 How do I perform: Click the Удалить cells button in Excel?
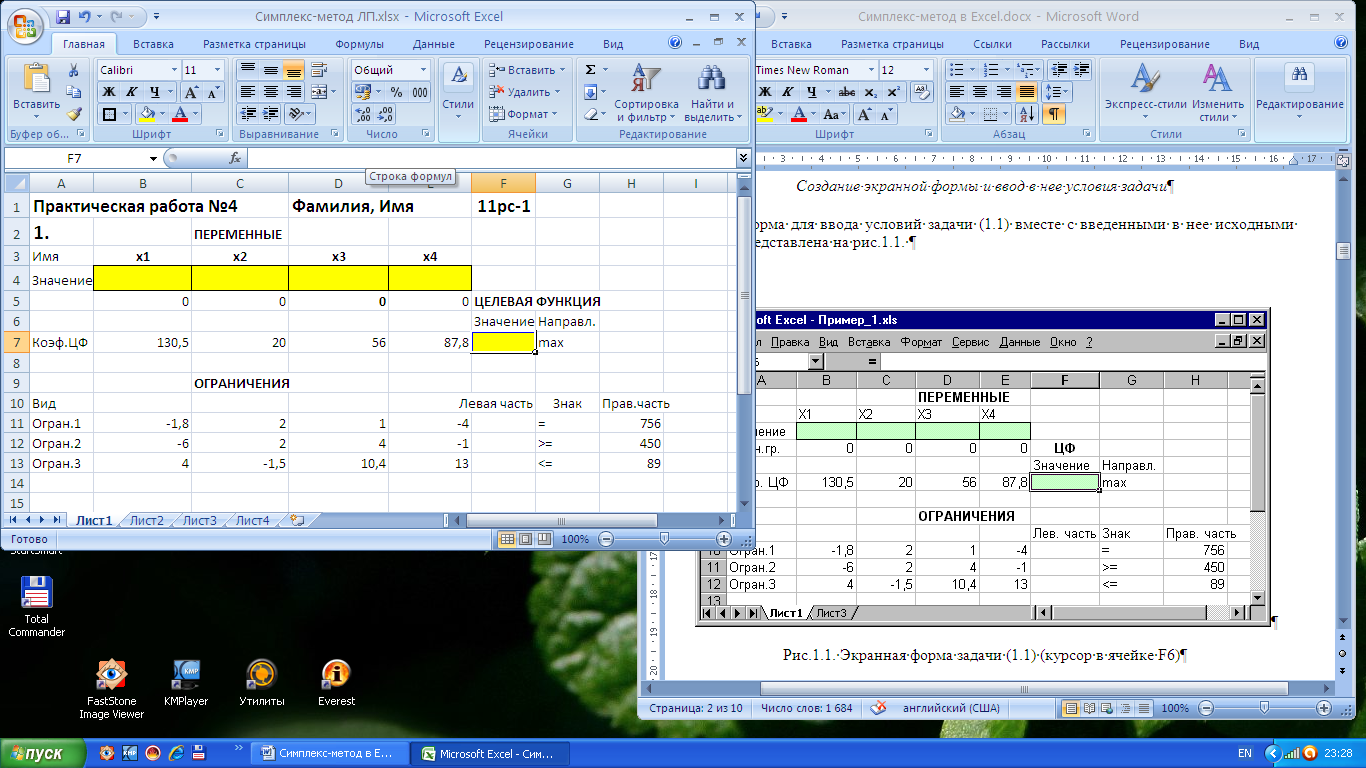[x=527, y=92]
